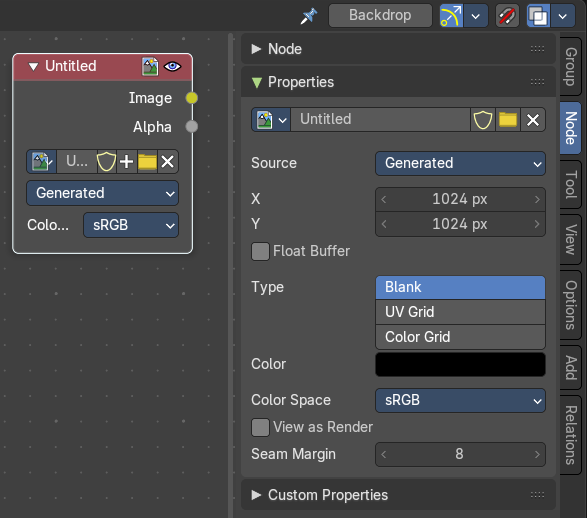
Task: Click the folder open image icon in node
Action: tap(147, 162)
